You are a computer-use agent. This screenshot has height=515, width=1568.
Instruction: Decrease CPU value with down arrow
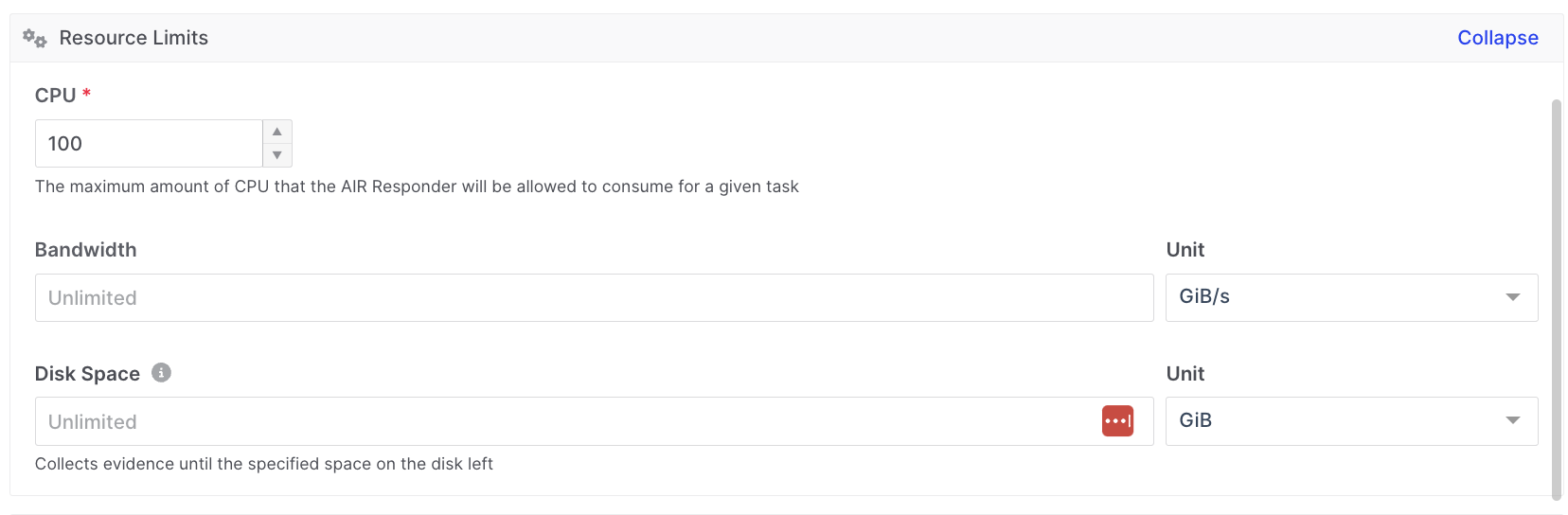pos(277,155)
